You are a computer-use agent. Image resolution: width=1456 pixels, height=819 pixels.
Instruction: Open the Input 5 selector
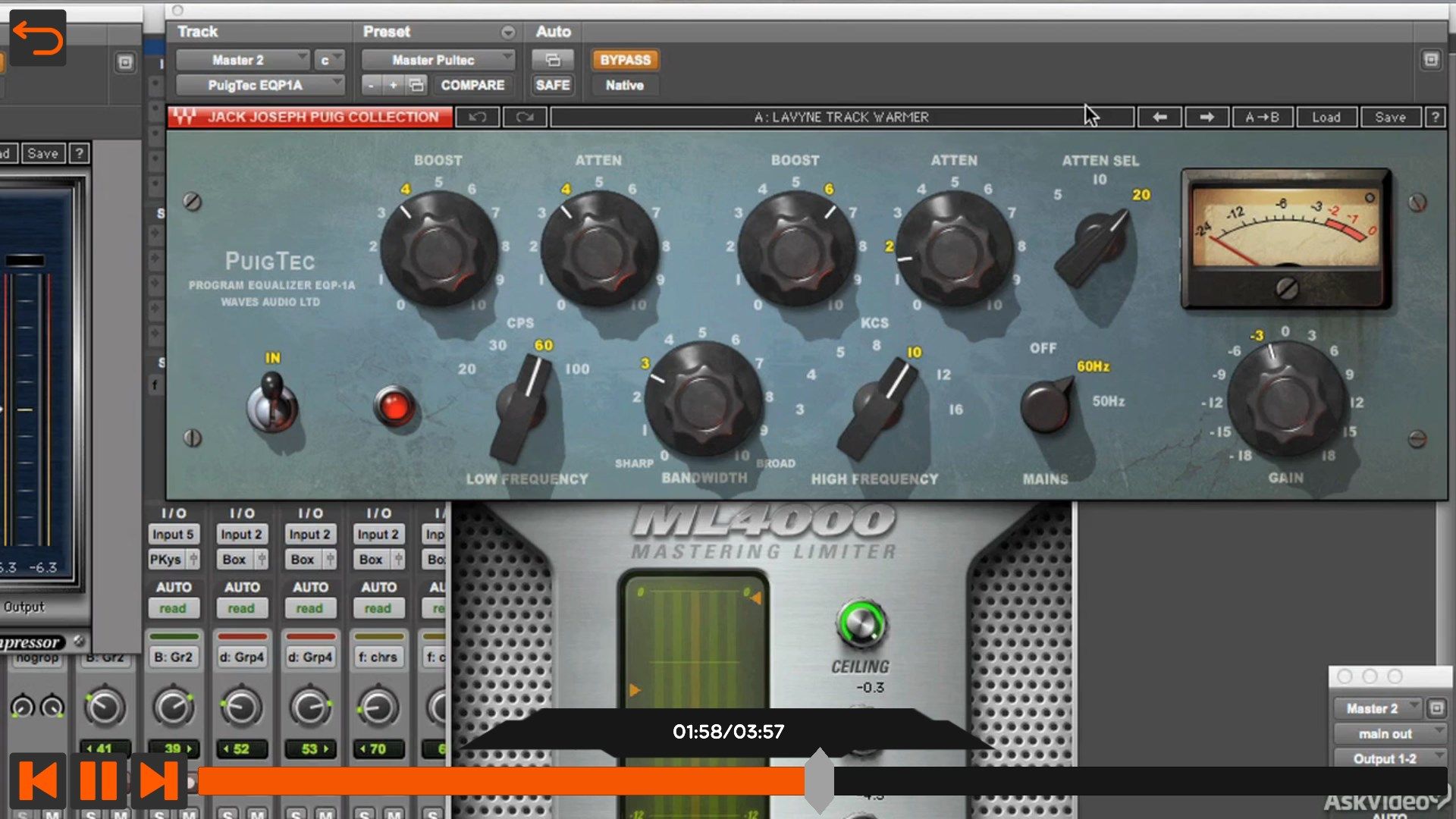tap(173, 534)
